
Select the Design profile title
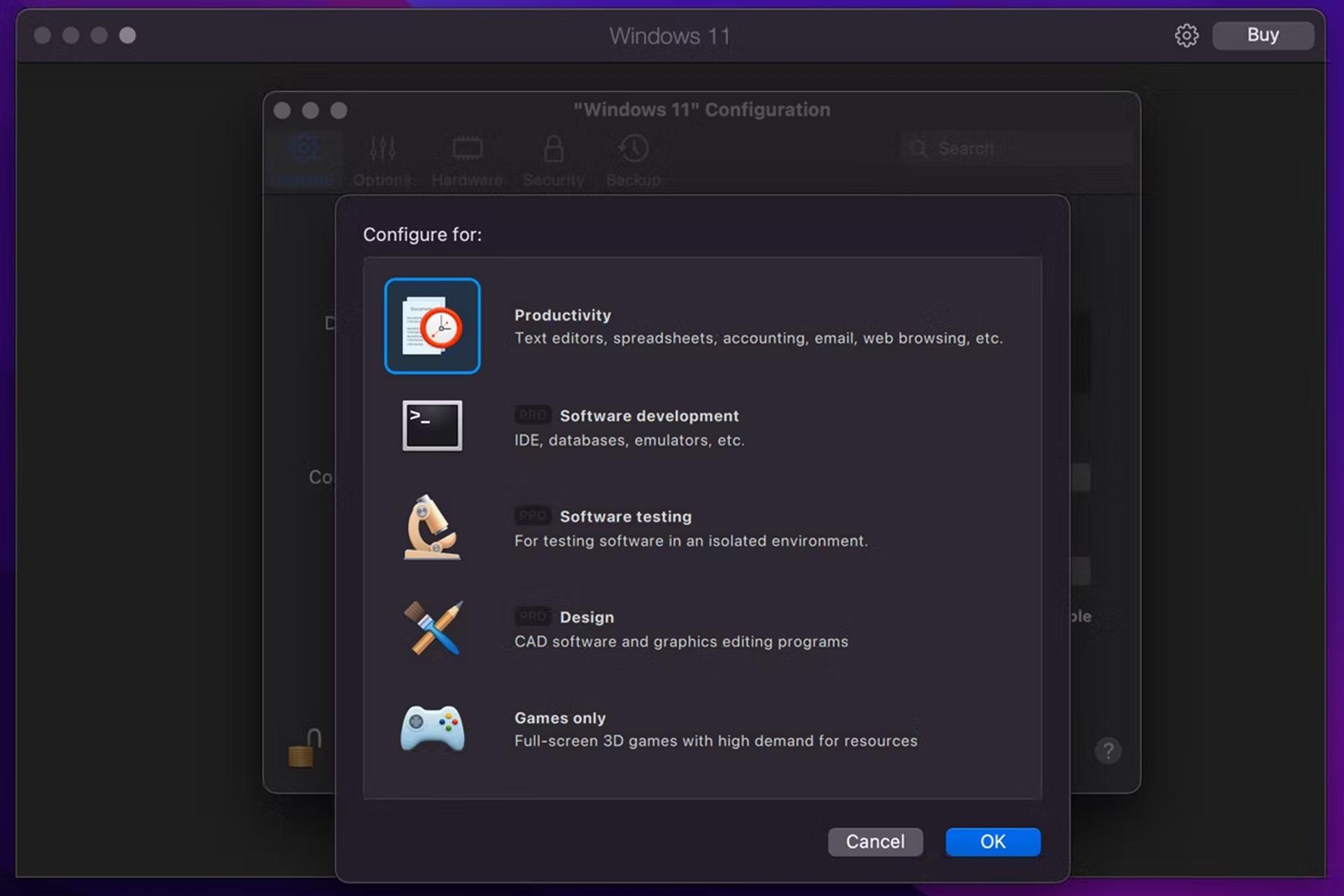(587, 617)
